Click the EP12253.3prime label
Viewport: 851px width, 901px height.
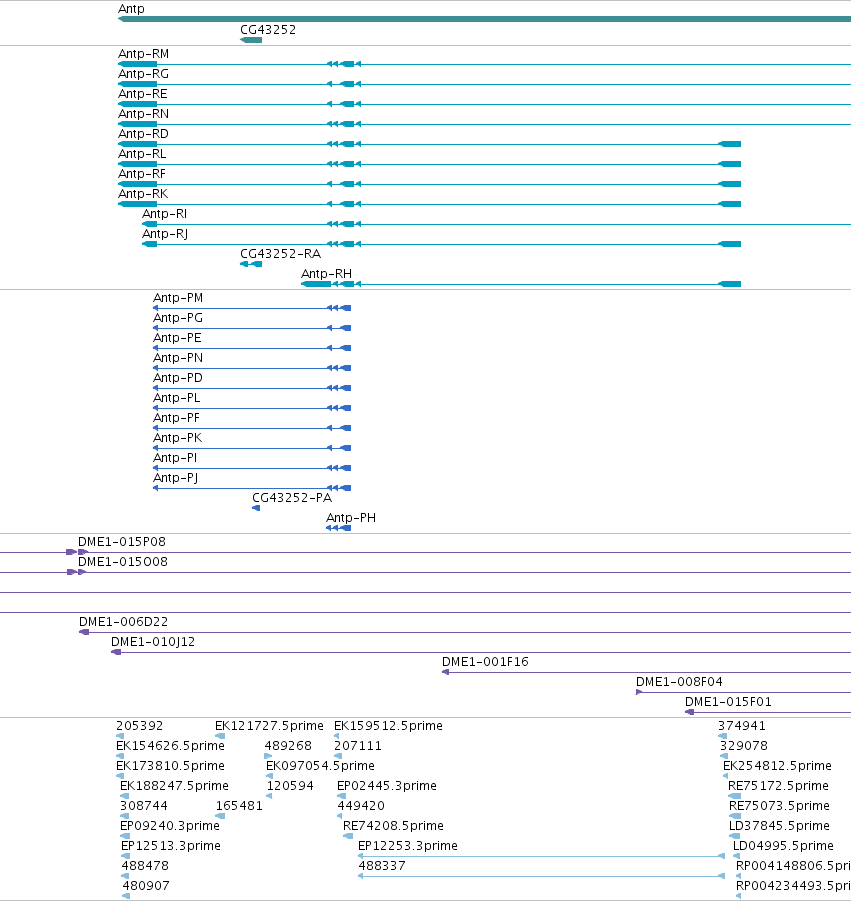[408, 846]
